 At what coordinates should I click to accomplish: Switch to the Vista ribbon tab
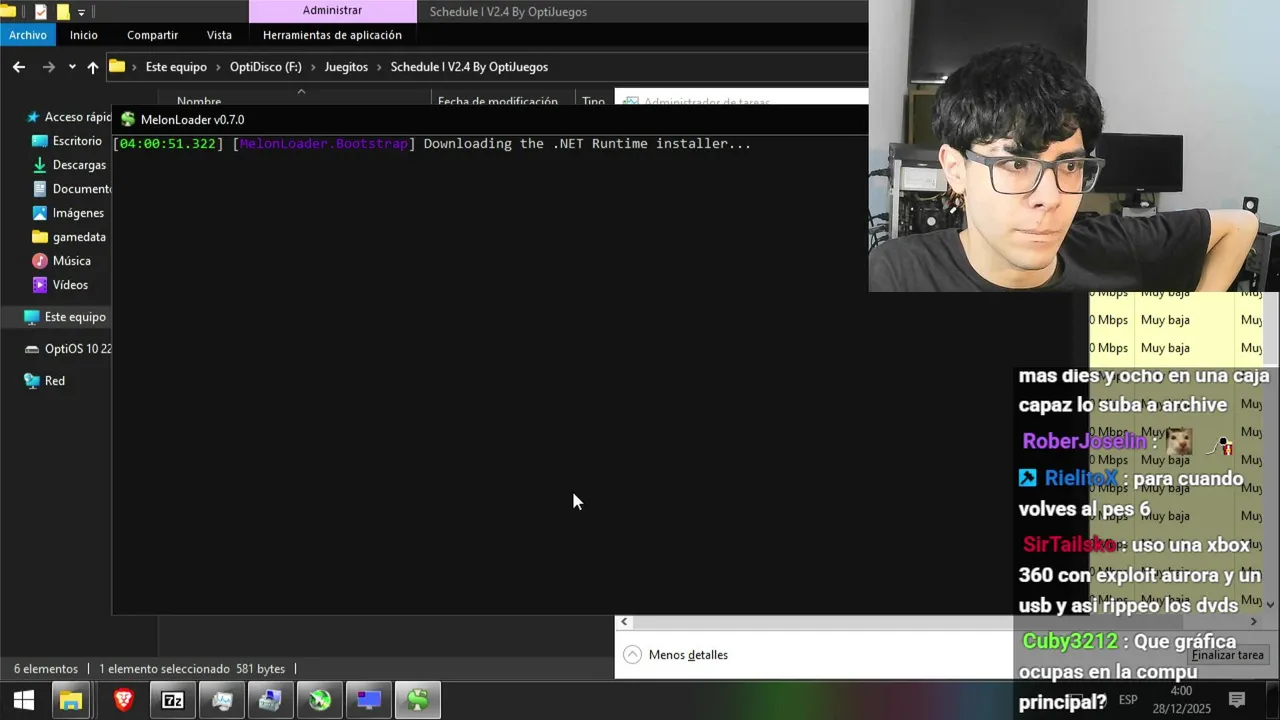[x=219, y=35]
